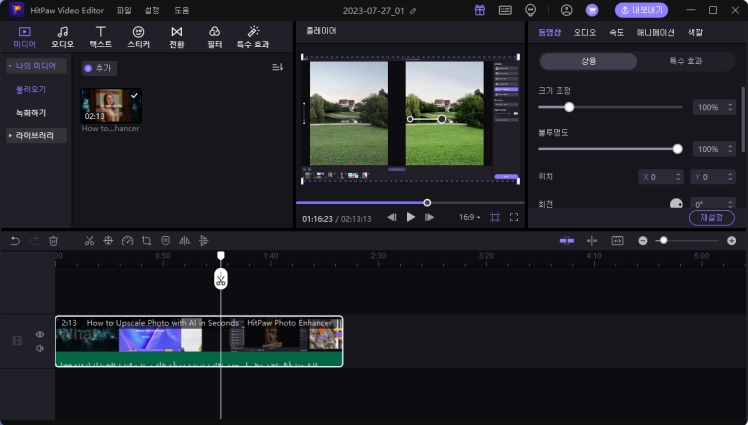The height and width of the screenshot is (425, 748).
Task: Click the 불투명도 opacity slider handle
Action: tap(677, 149)
